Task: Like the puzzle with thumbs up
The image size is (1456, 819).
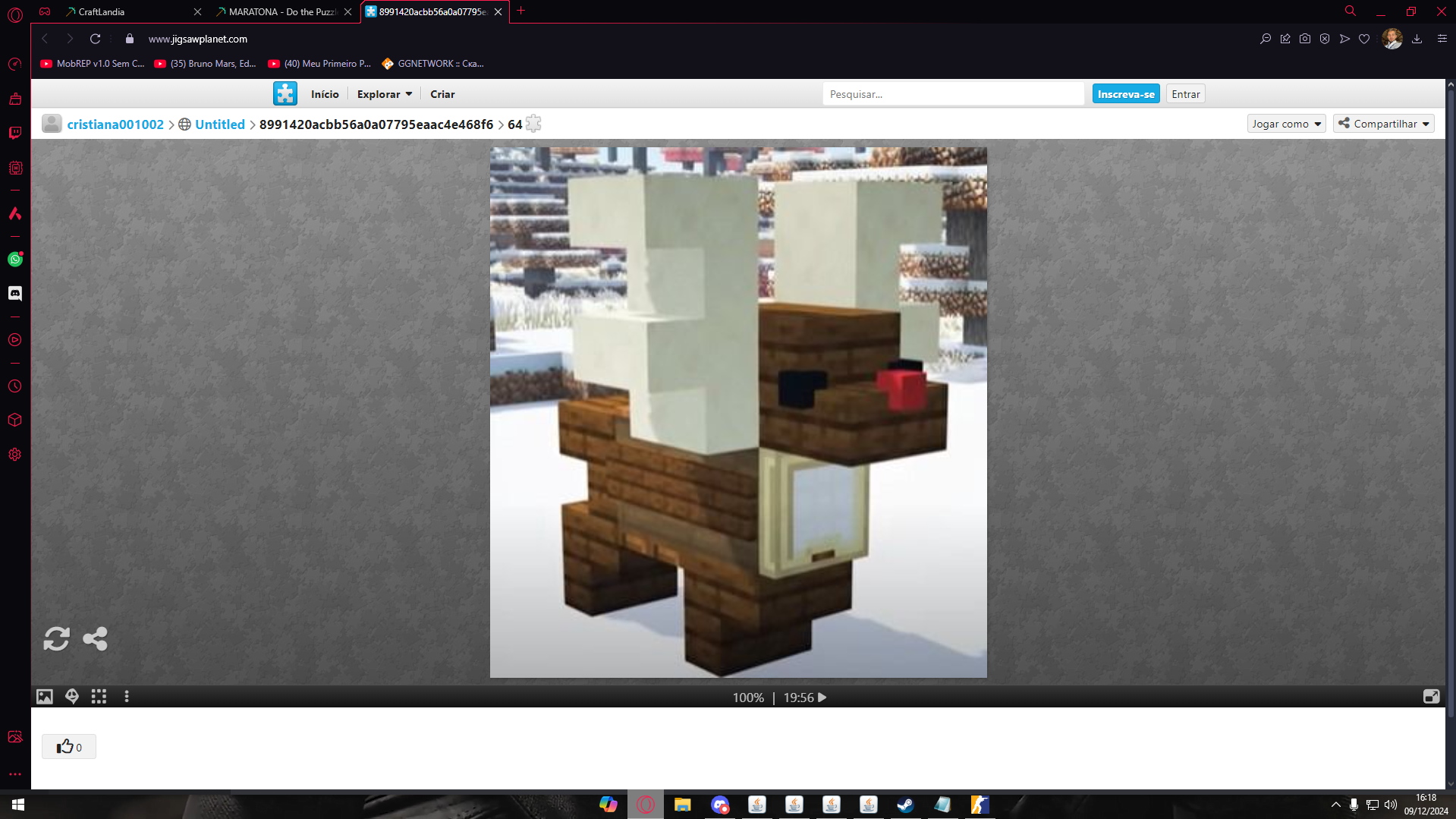Action: pos(69,747)
